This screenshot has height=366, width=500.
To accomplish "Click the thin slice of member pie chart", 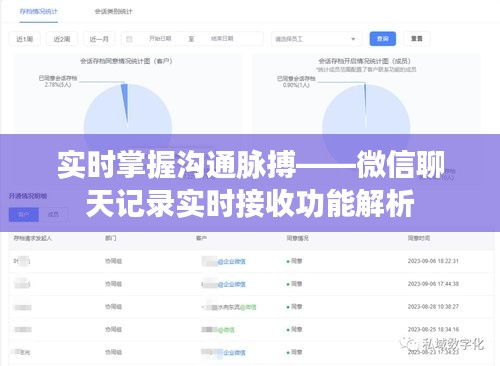I will point(365,100).
